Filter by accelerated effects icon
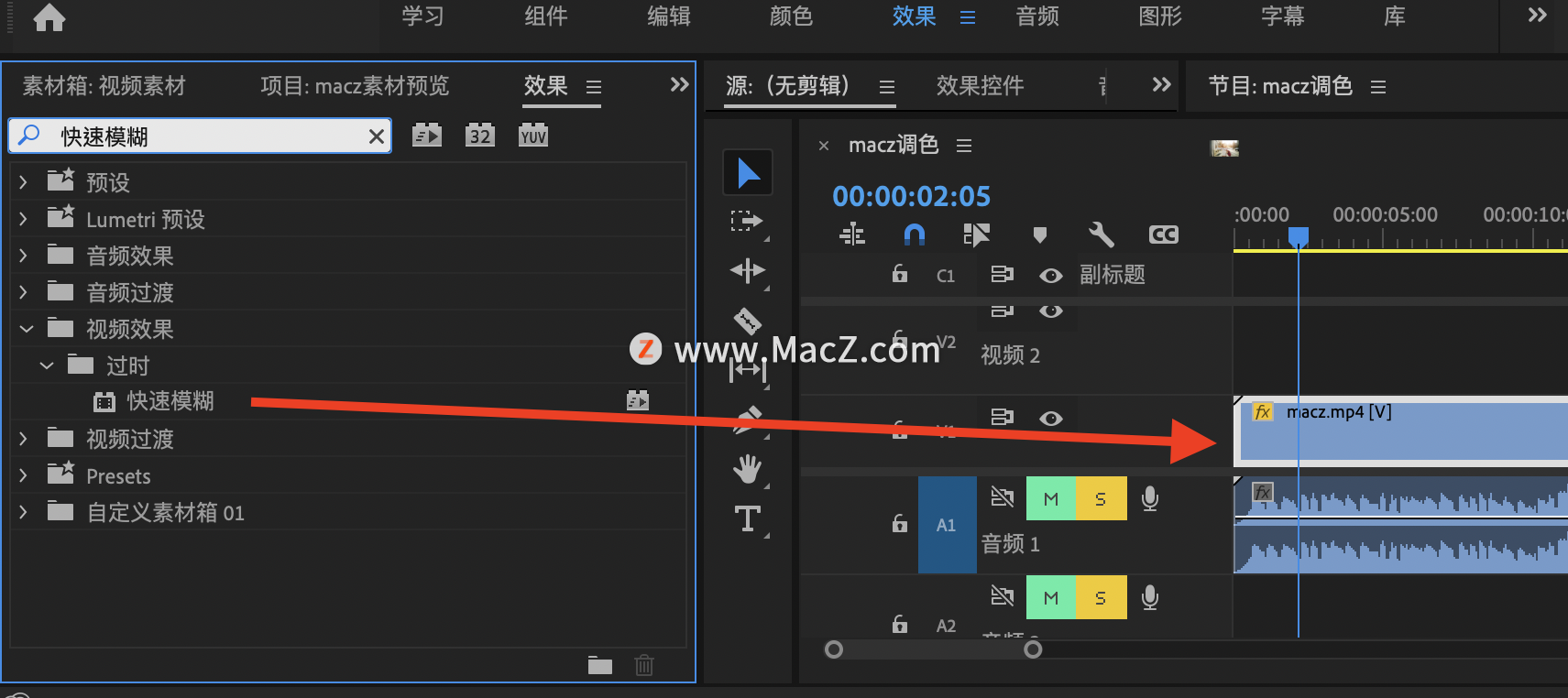This screenshot has width=1568, height=698. 427,136
